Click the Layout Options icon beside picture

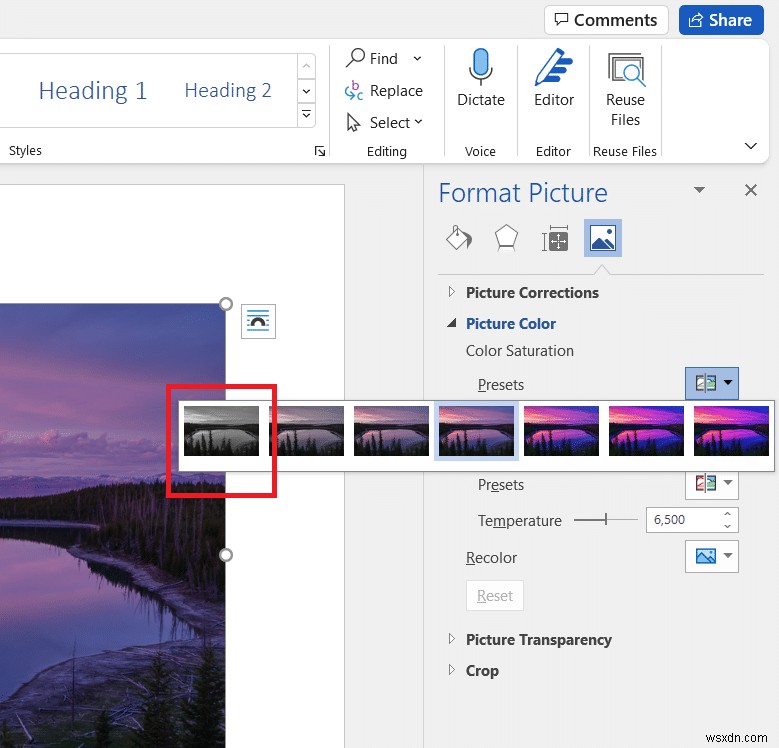(x=258, y=321)
